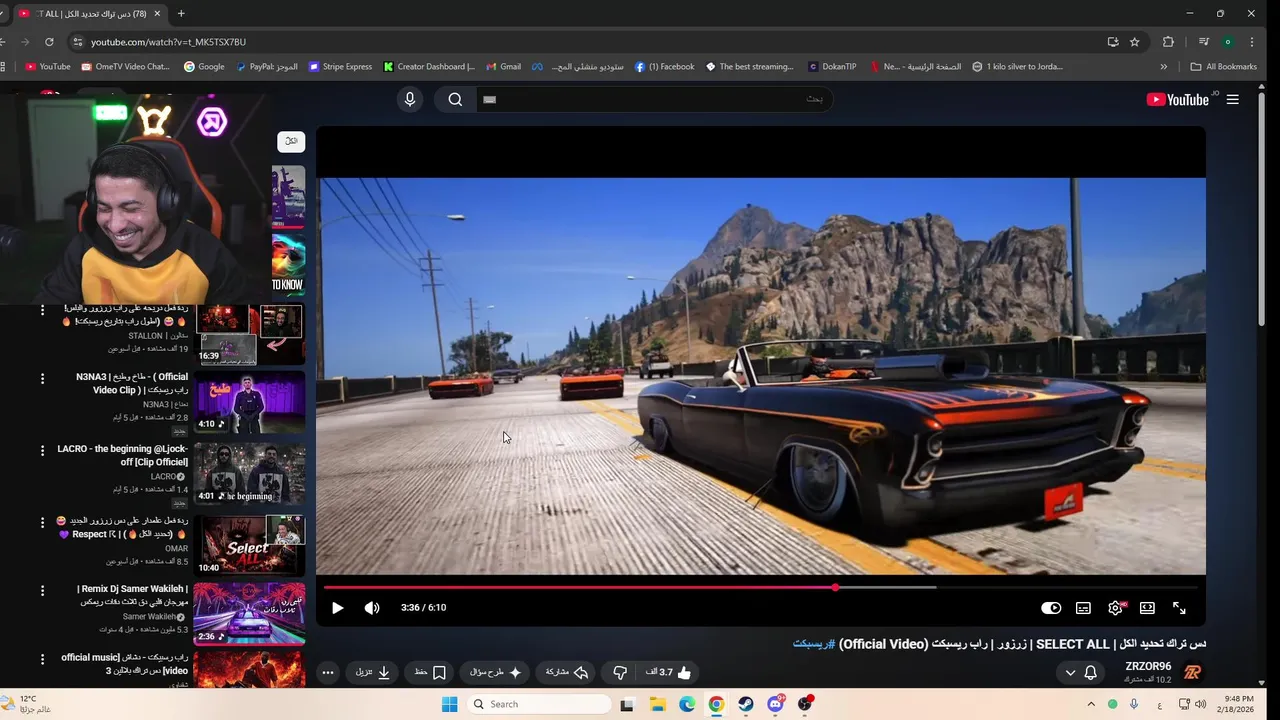
Task: Click the Windows taskbar Search box
Action: (540, 704)
